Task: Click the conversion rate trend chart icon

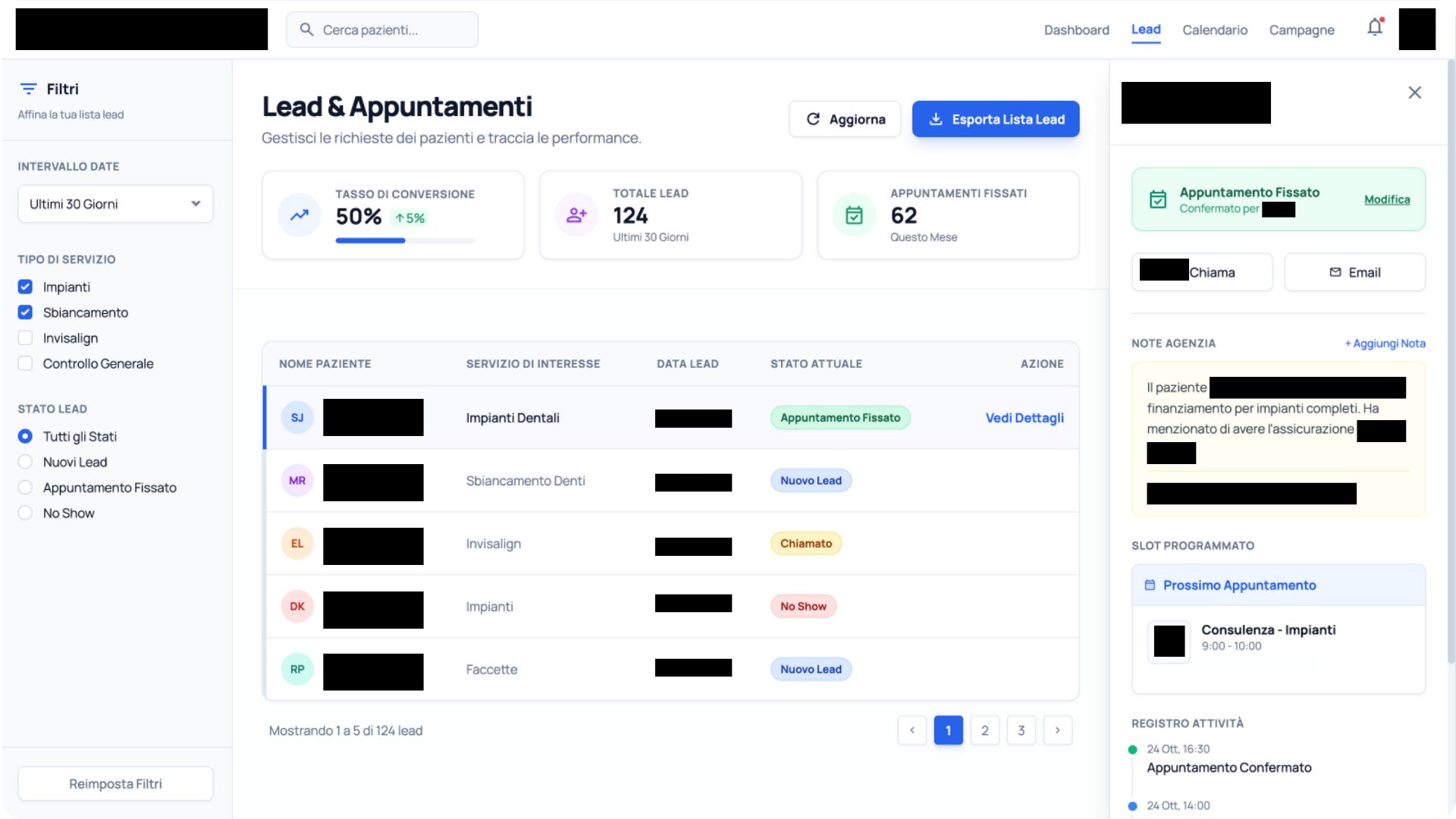Action: (x=298, y=215)
